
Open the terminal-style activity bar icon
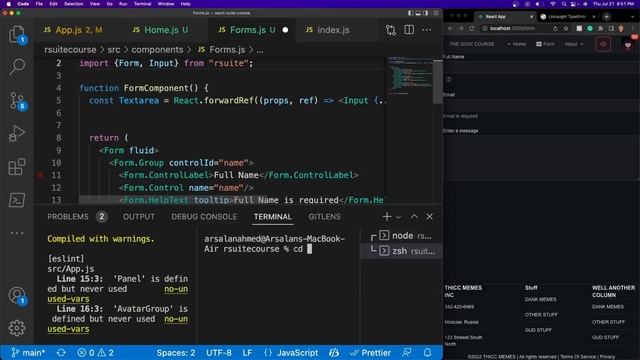[x=17, y=200]
